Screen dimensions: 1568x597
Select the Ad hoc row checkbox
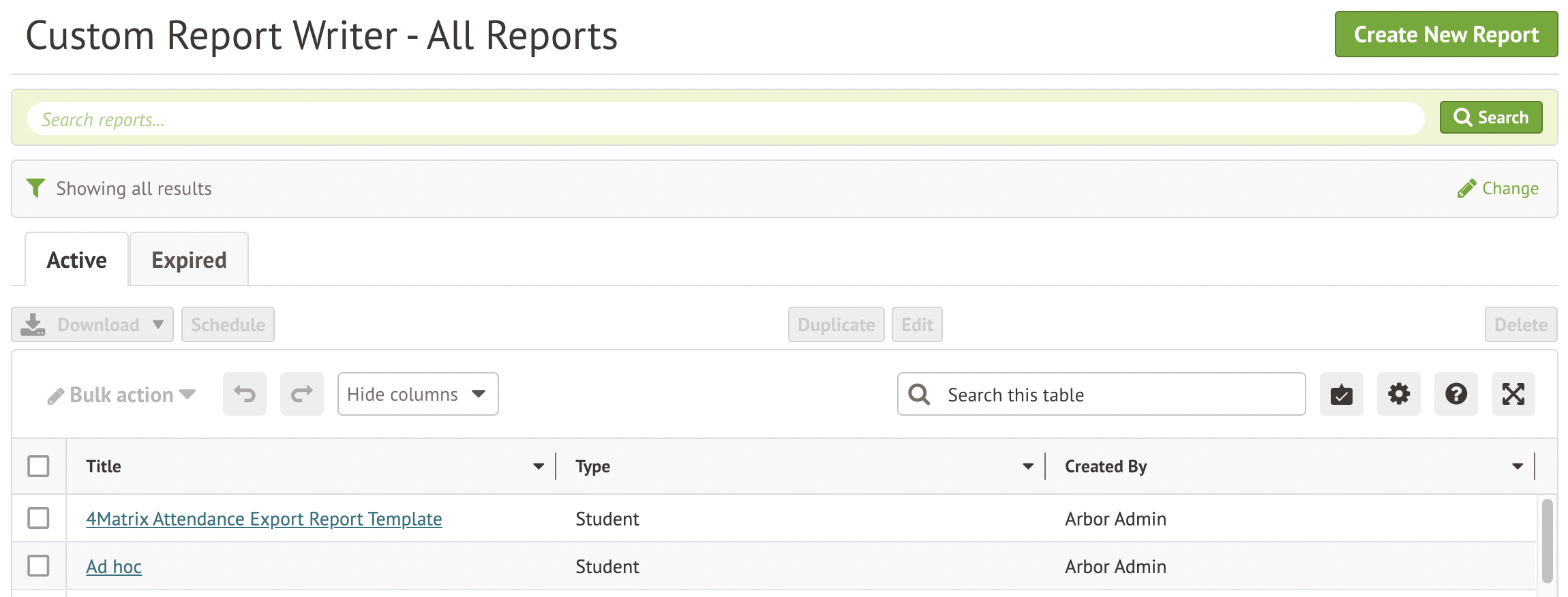click(38, 566)
